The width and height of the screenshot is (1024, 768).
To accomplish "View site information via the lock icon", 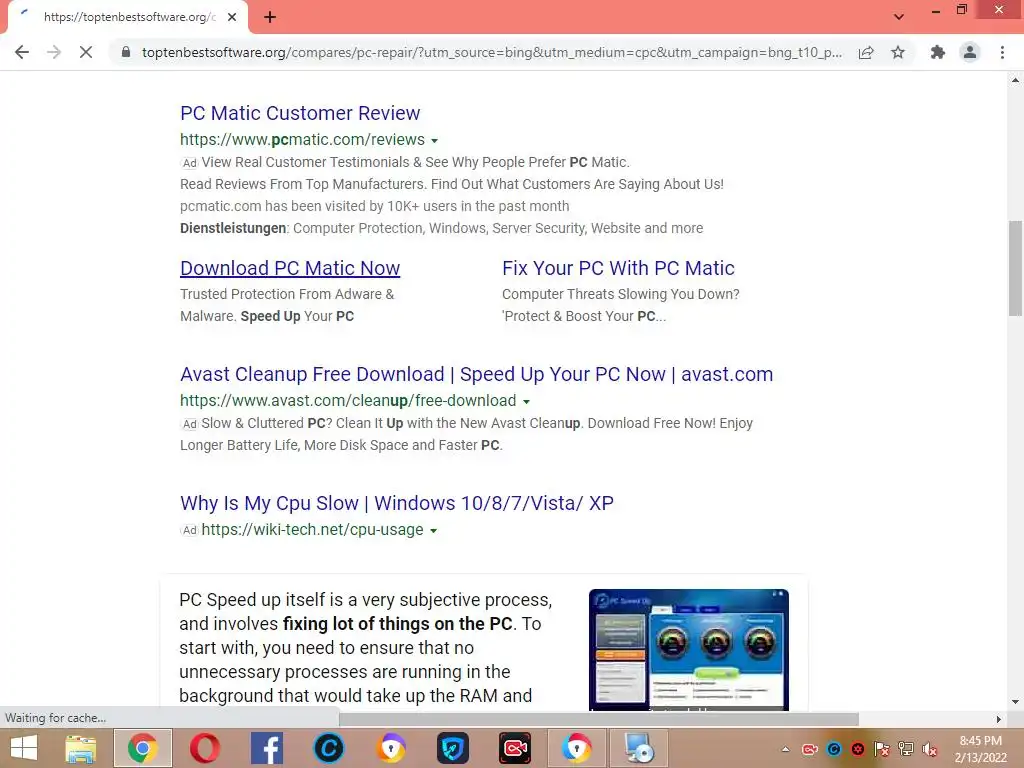I will point(126,52).
